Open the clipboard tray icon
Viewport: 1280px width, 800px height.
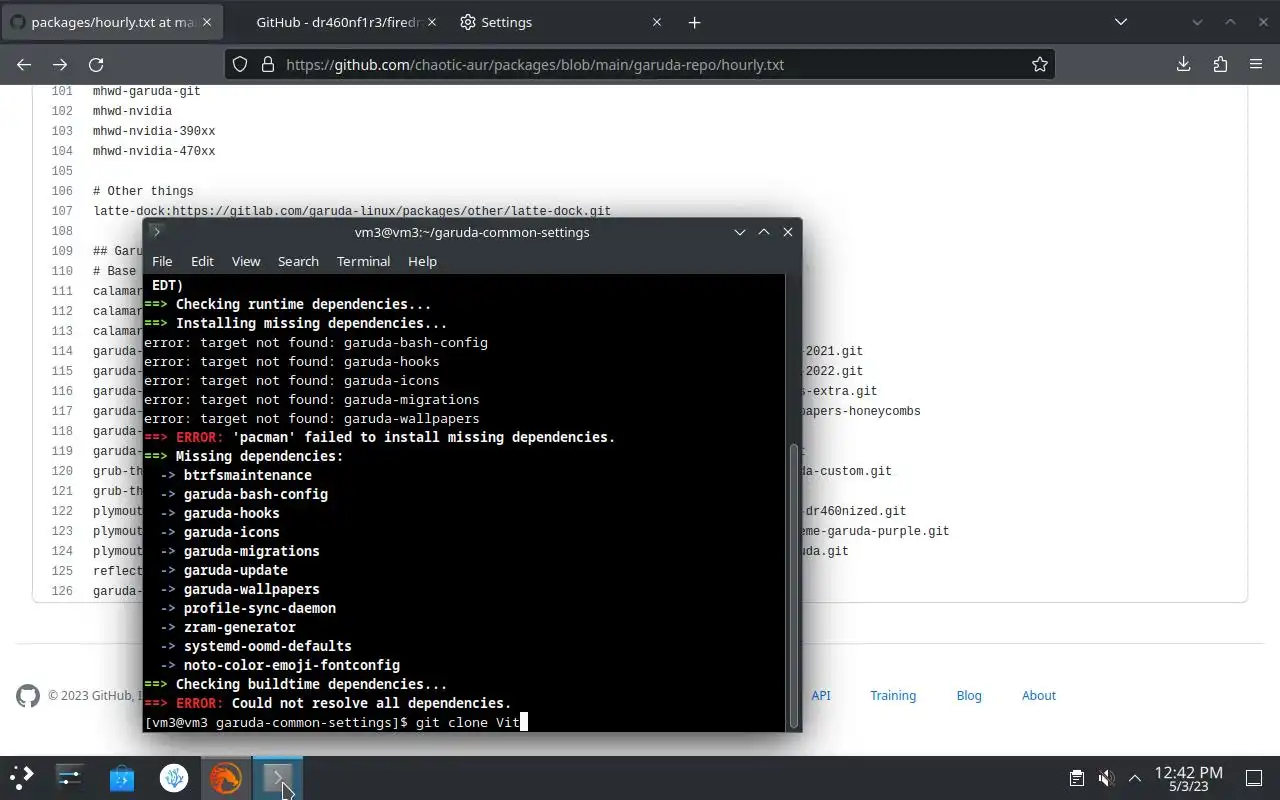click(x=1076, y=777)
